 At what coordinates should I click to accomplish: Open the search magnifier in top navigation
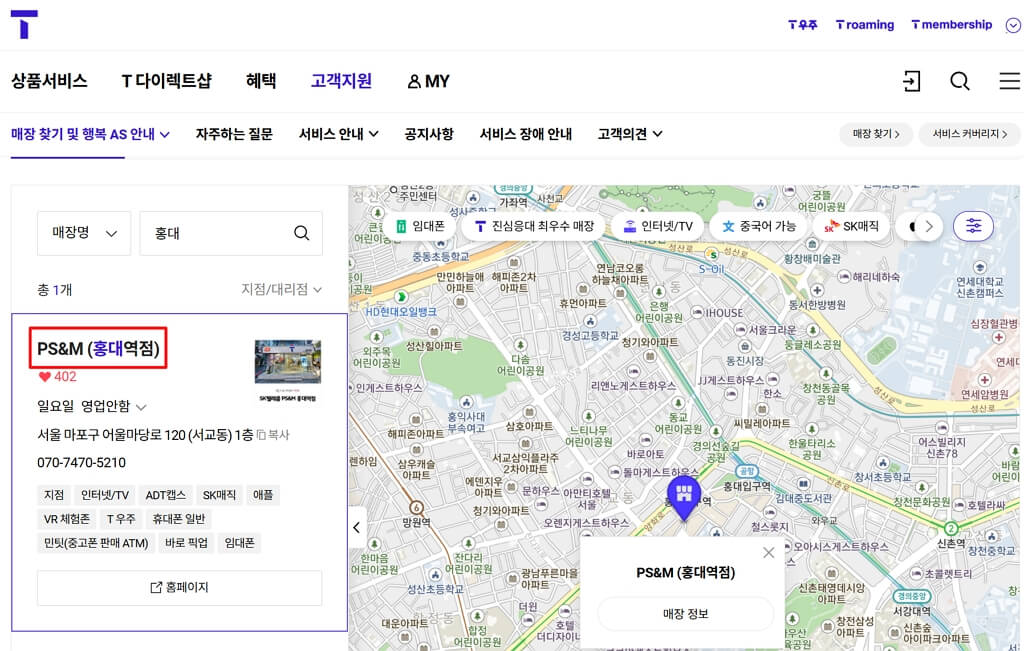point(960,81)
